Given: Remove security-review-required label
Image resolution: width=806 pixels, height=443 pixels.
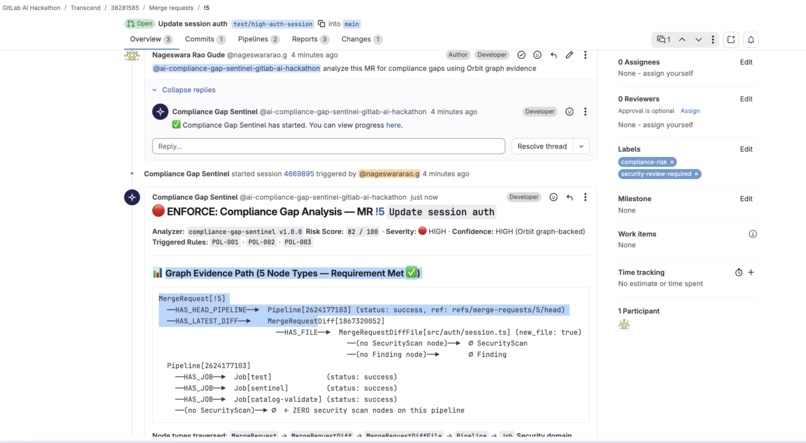Looking at the screenshot, I should tap(697, 174).
